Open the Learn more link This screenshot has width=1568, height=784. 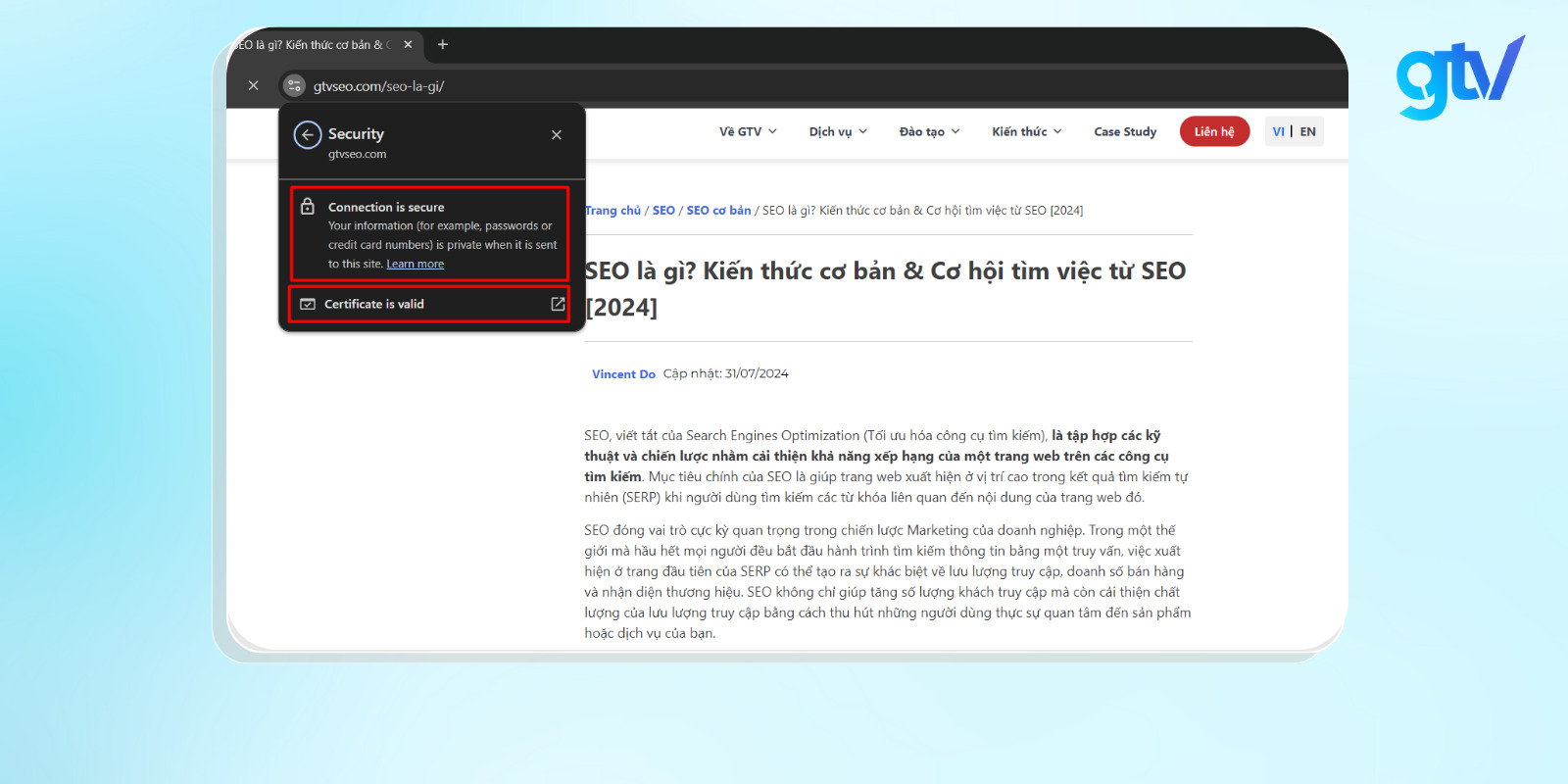(415, 265)
